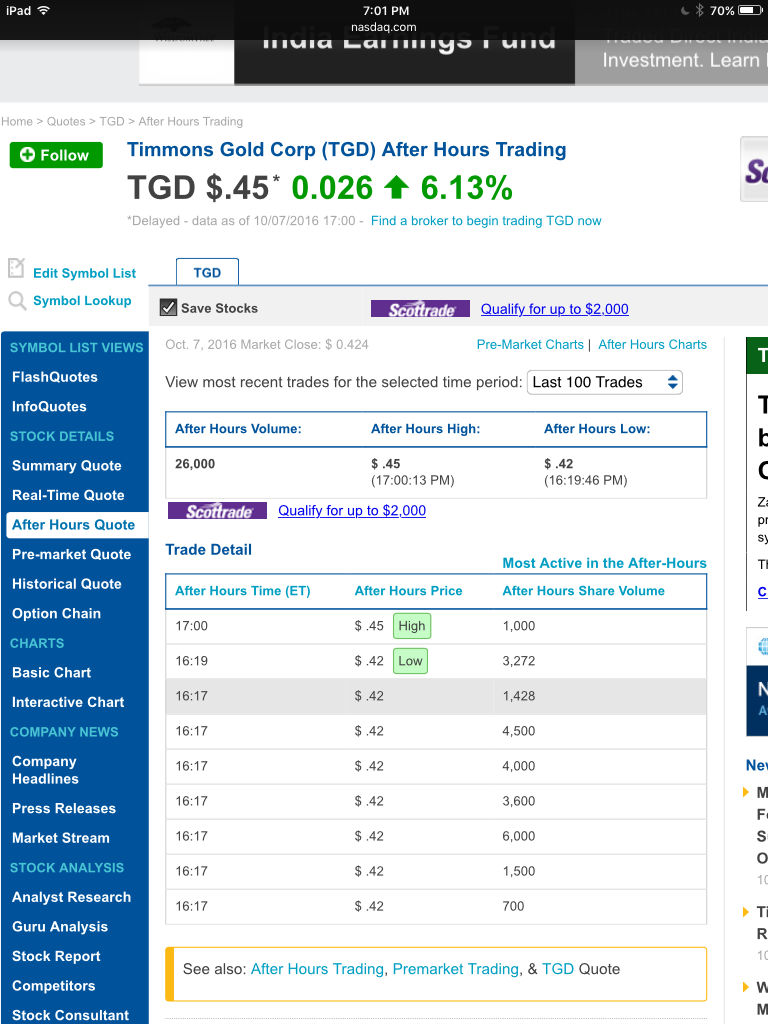Image resolution: width=768 pixels, height=1024 pixels.
Task: Open Interactive Chart from the sidebar
Action: tap(68, 702)
